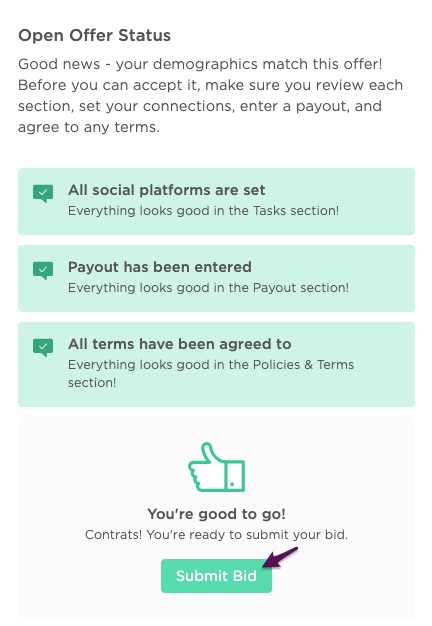The height and width of the screenshot is (626, 432).
Task: Select the 'All terms have been agreed to' heading
Action: point(180,344)
